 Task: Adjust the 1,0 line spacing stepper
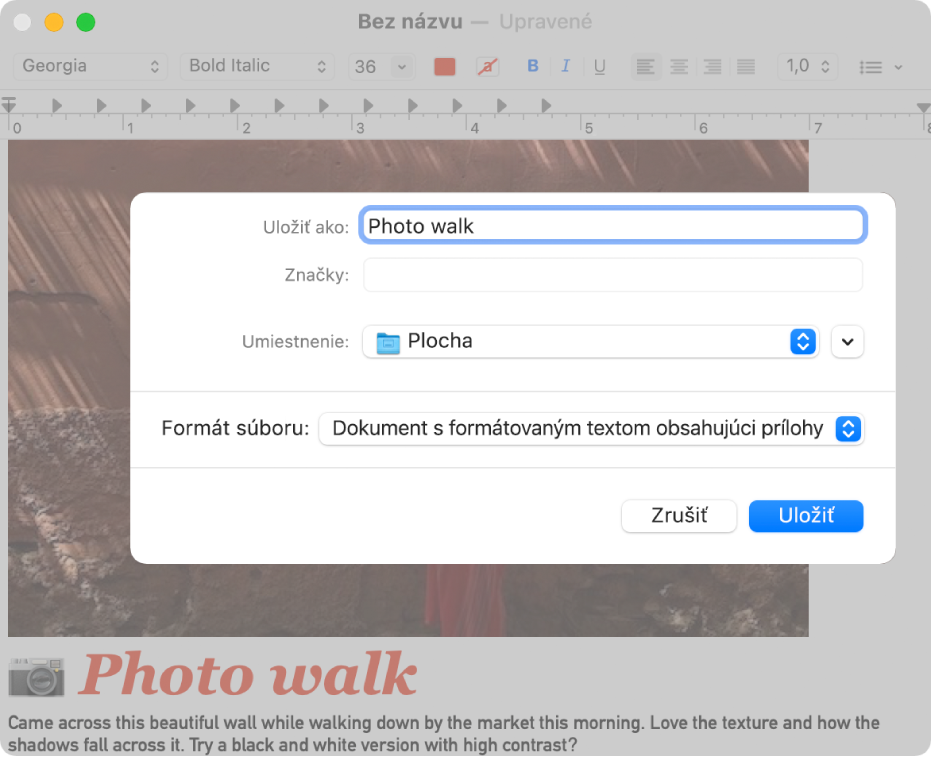click(x=808, y=66)
